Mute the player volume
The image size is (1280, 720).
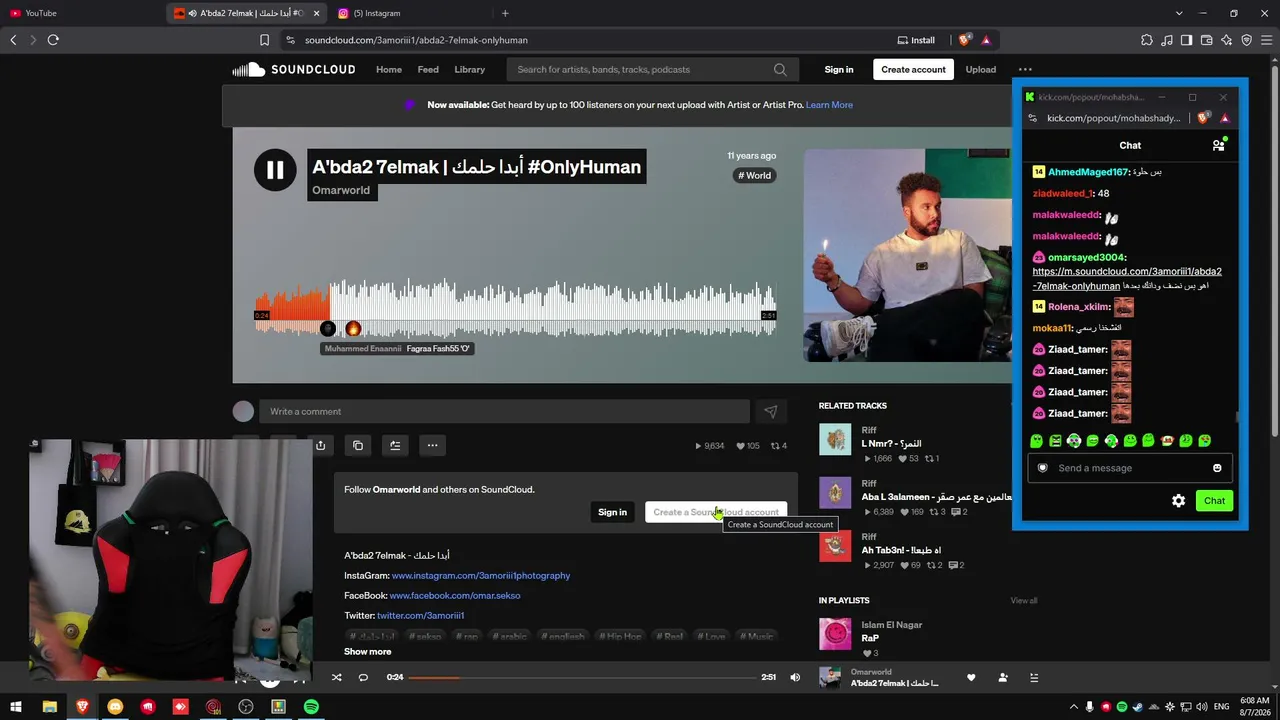(x=795, y=677)
